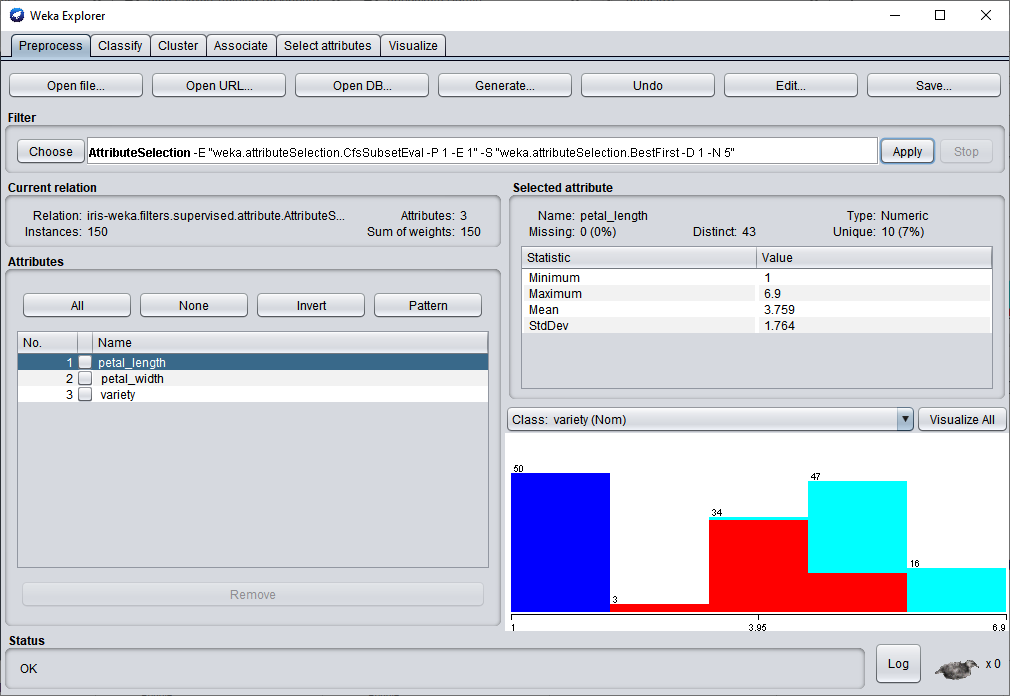Tick the petal_length attribute checkbox
This screenshot has height=696, width=1010.
86,363
